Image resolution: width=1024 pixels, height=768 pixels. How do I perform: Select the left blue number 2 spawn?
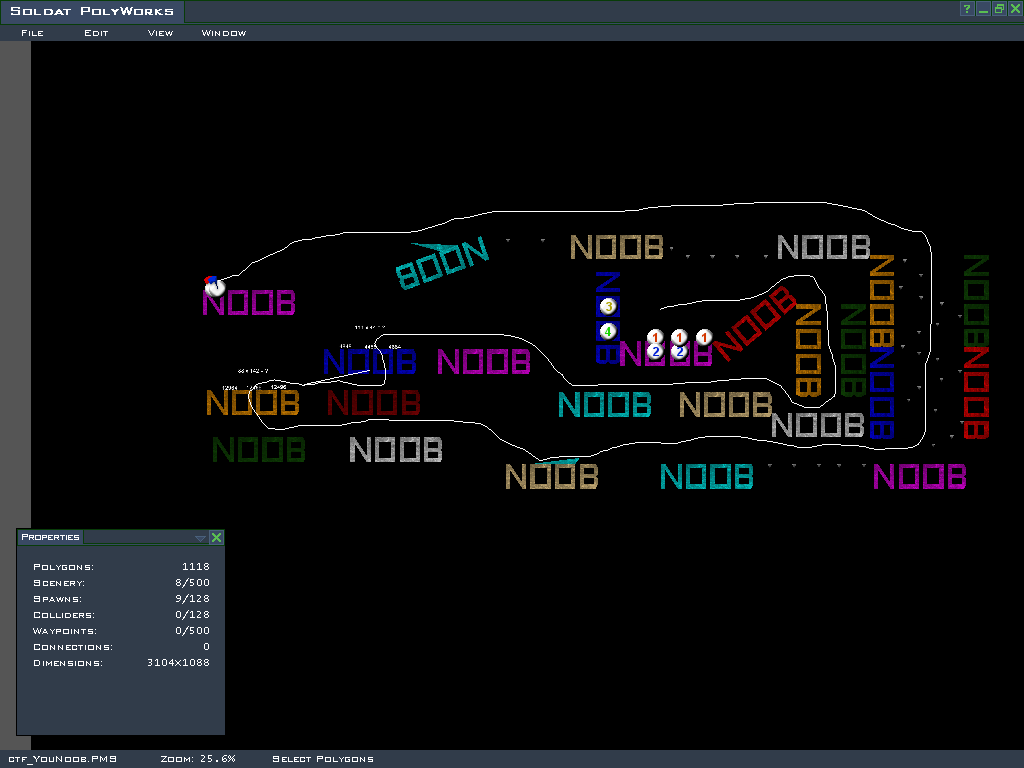click(655, 352)
